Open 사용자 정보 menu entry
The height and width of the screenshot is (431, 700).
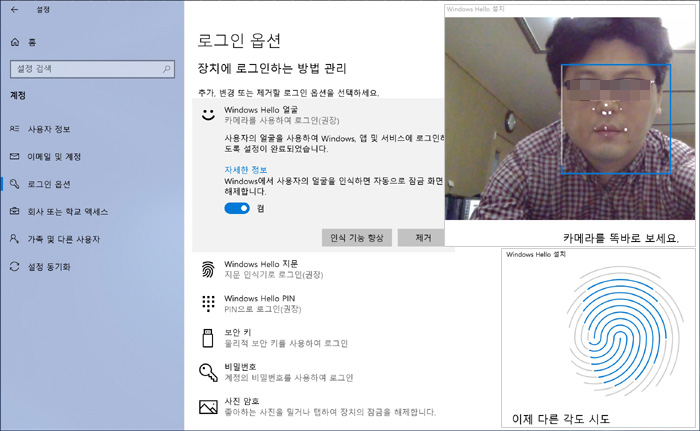click(49, 129)
